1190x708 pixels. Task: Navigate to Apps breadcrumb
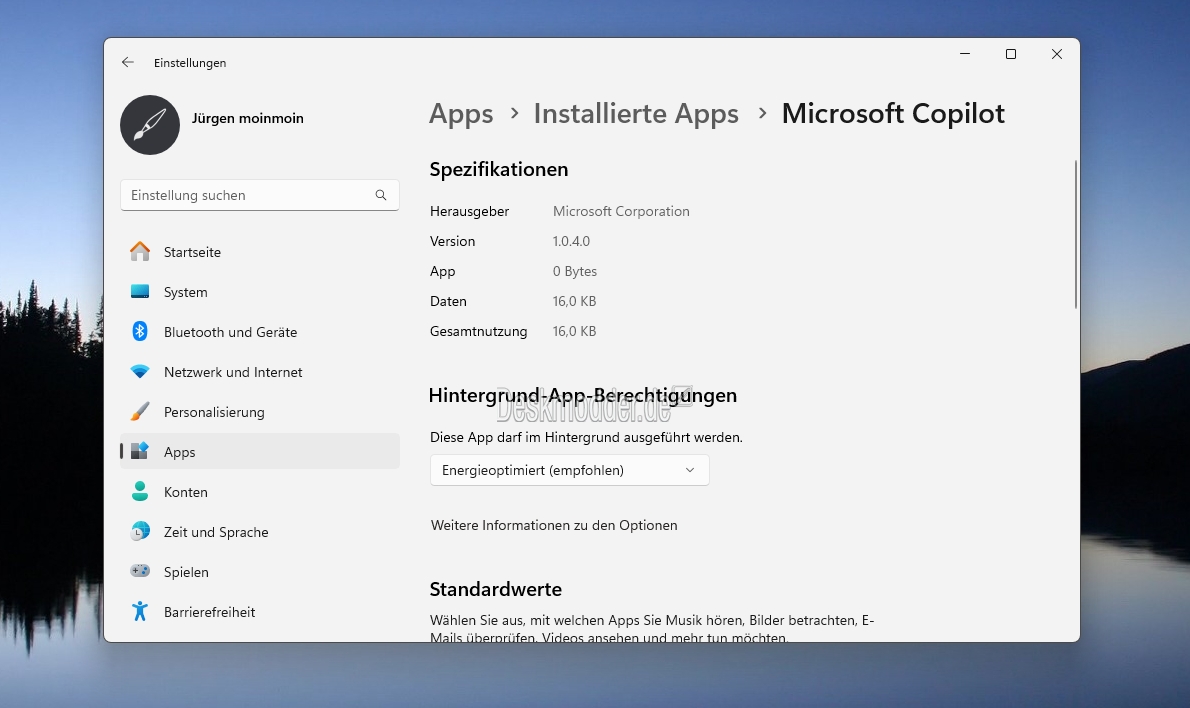pos(461,114)
